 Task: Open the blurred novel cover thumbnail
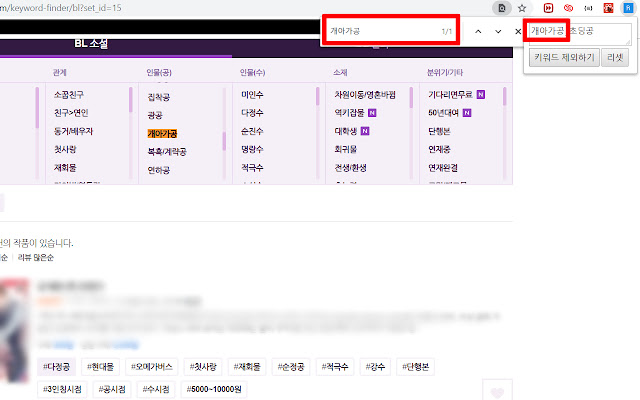[x=14, y=331]
